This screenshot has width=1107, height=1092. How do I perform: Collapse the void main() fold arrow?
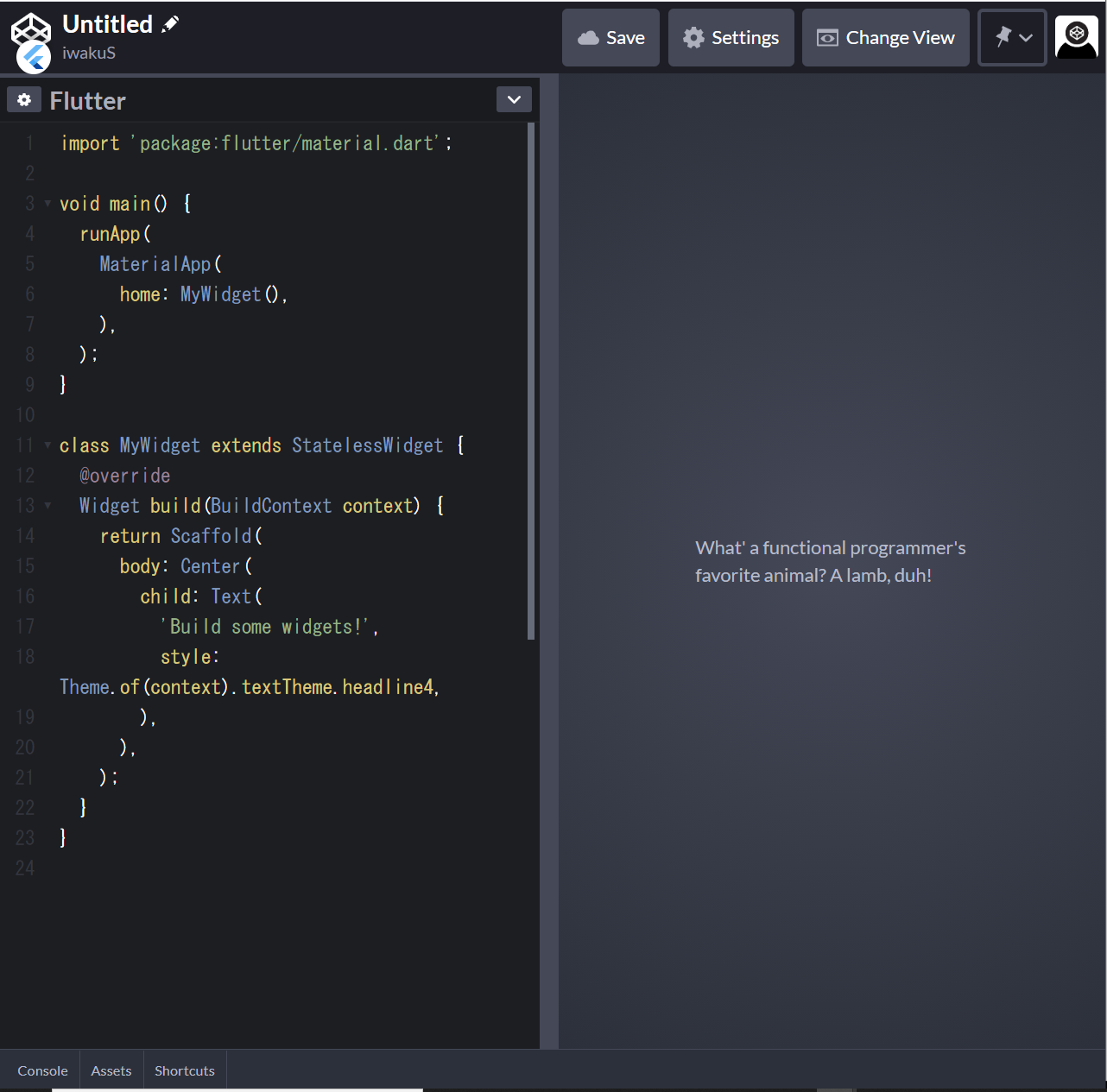pyautogui.click(x=47, y=204)
